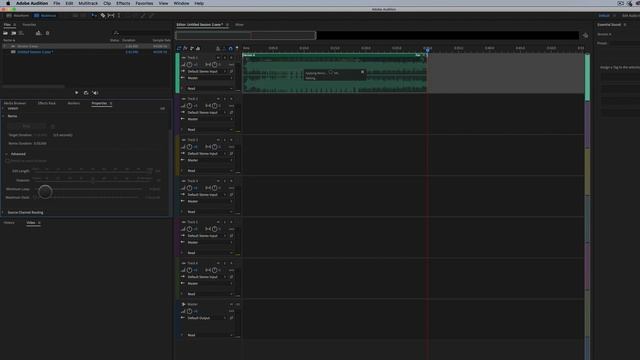The image size is (640, 360).
Task: Open the Window menu
Action: pos(181,3)
